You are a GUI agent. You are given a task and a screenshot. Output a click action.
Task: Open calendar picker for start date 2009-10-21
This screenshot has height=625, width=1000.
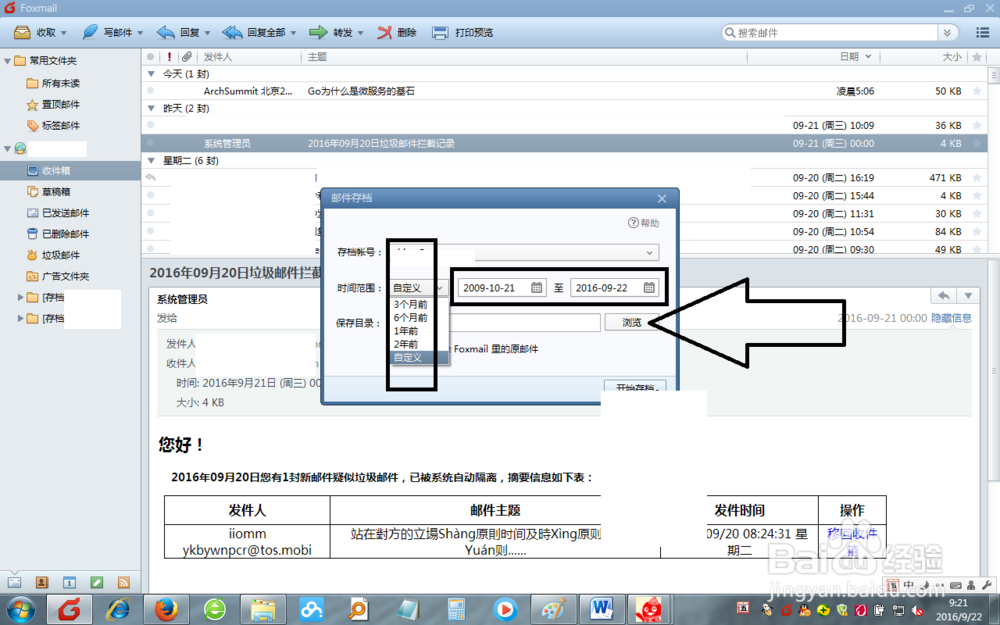tap(537, 288)
